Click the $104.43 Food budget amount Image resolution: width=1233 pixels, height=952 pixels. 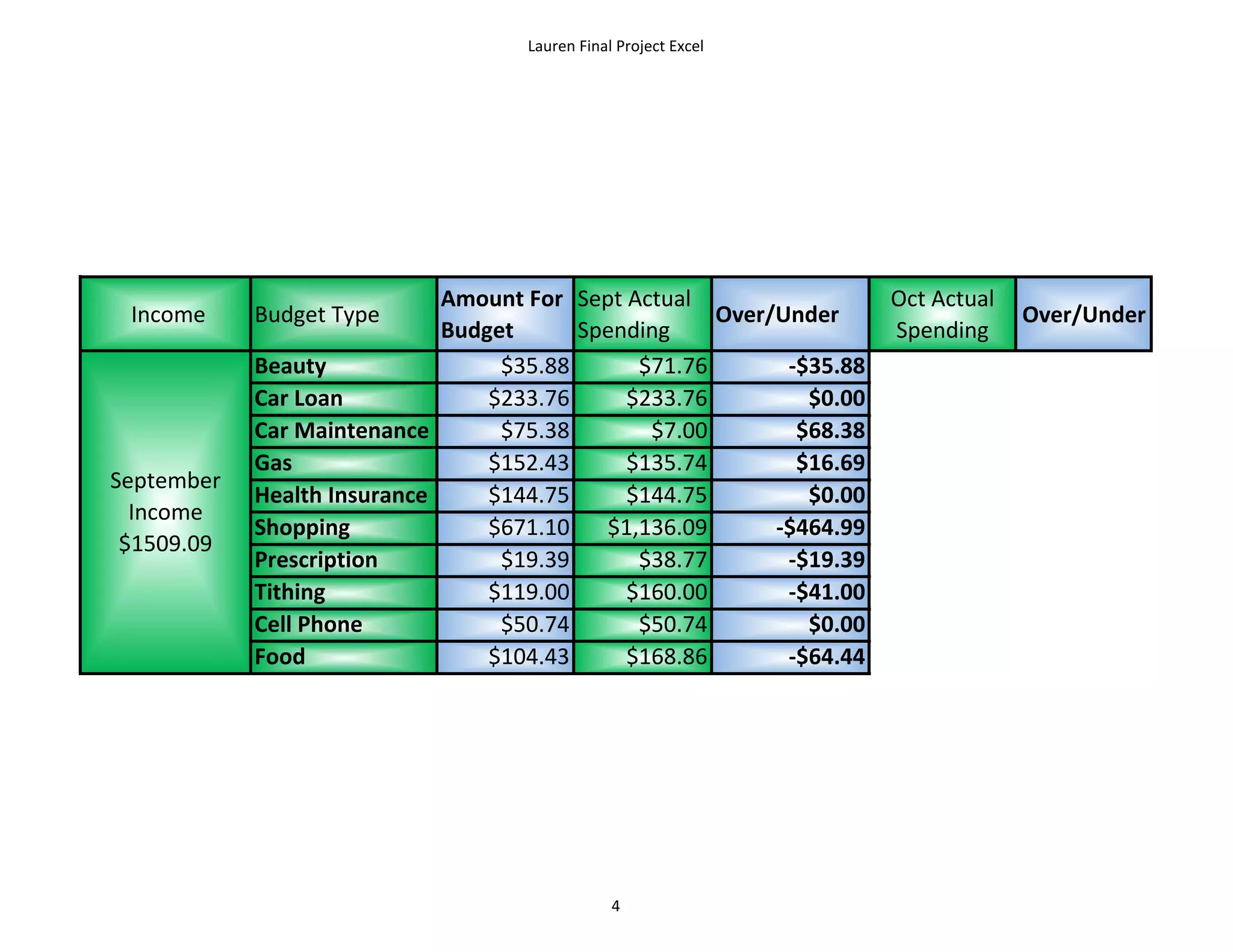[x=505, y=657]
